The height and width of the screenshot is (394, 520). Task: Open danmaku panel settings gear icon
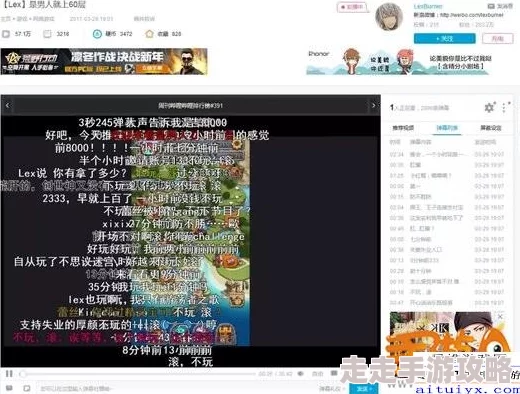click(x=489, y=108)
